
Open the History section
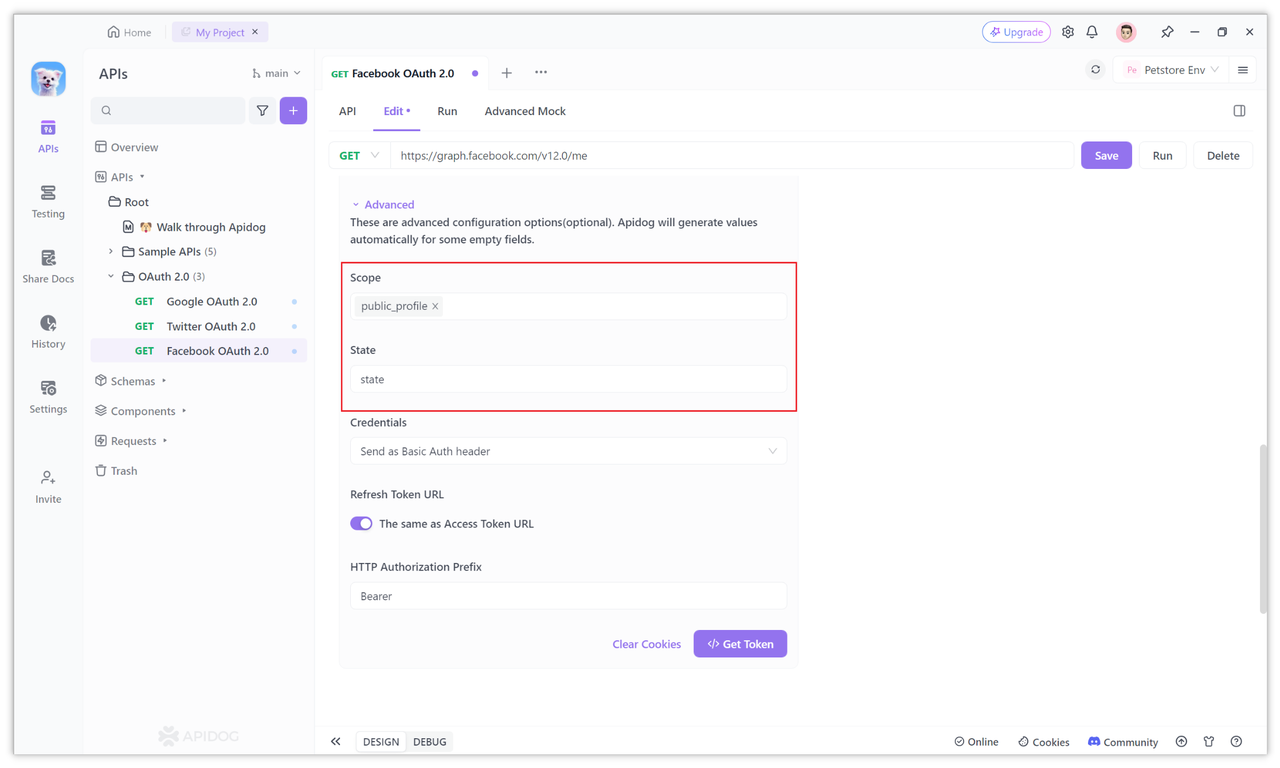[x=48, y=331]
